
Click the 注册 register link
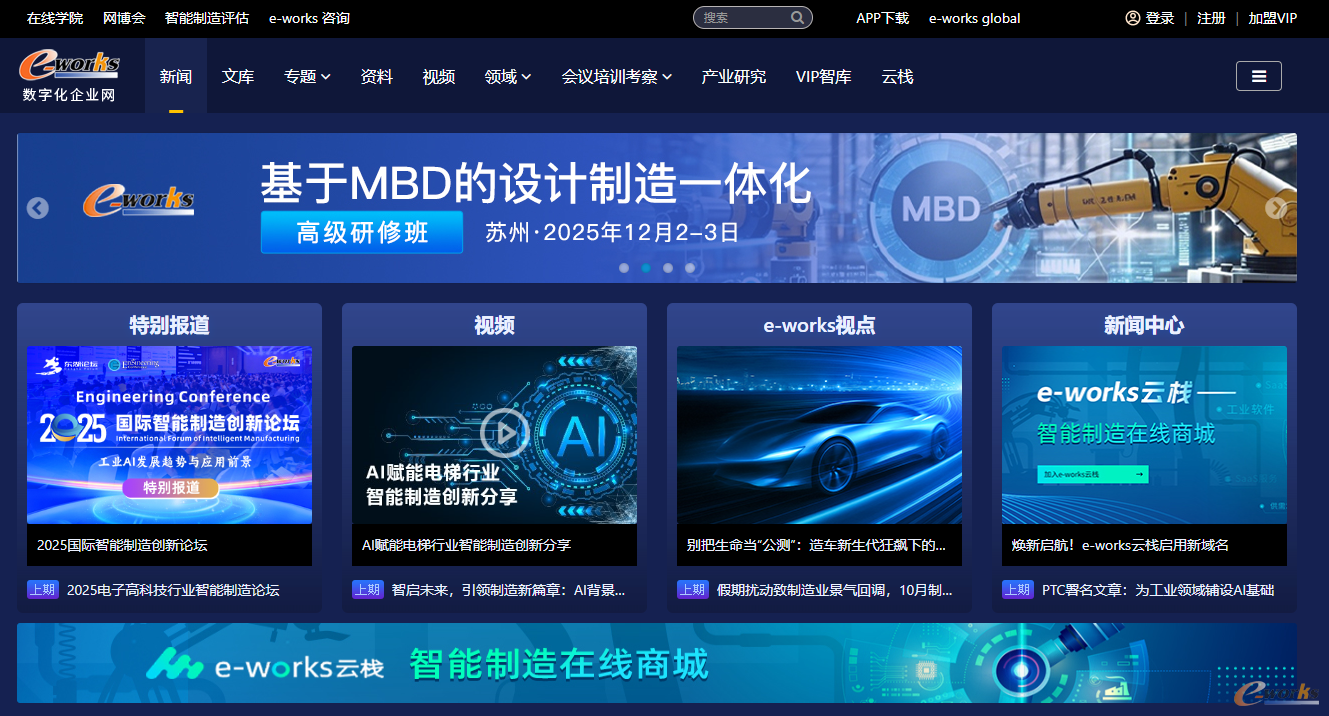pyautogui.click(x=1211, y=18)
